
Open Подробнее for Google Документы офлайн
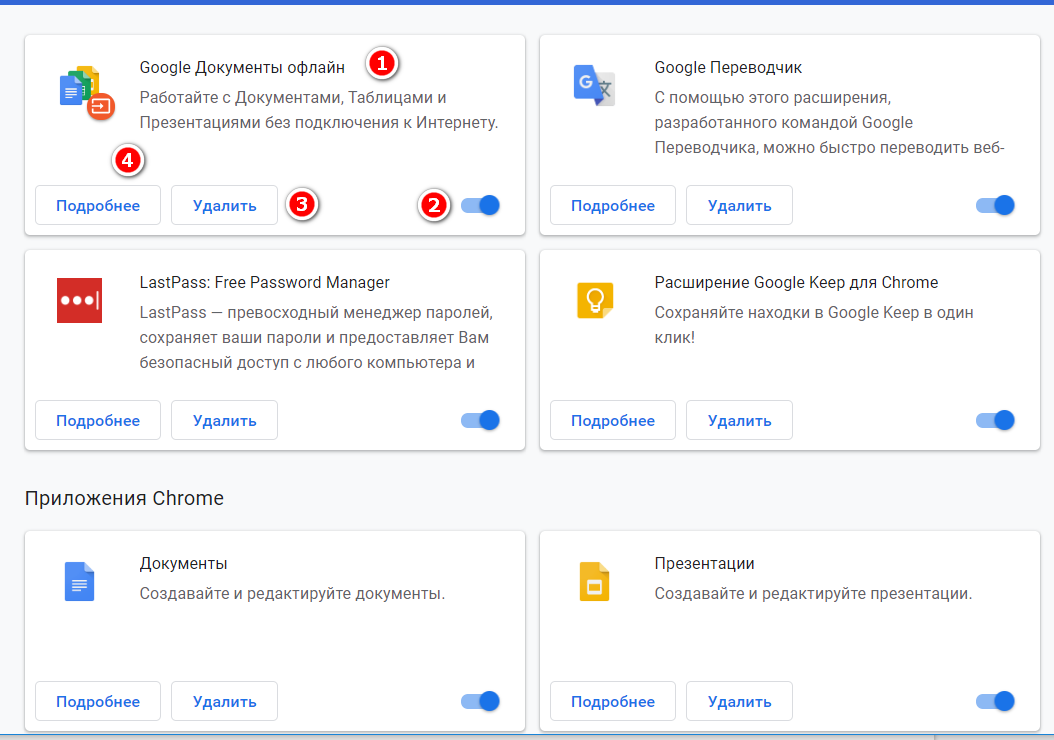[98, 205]
